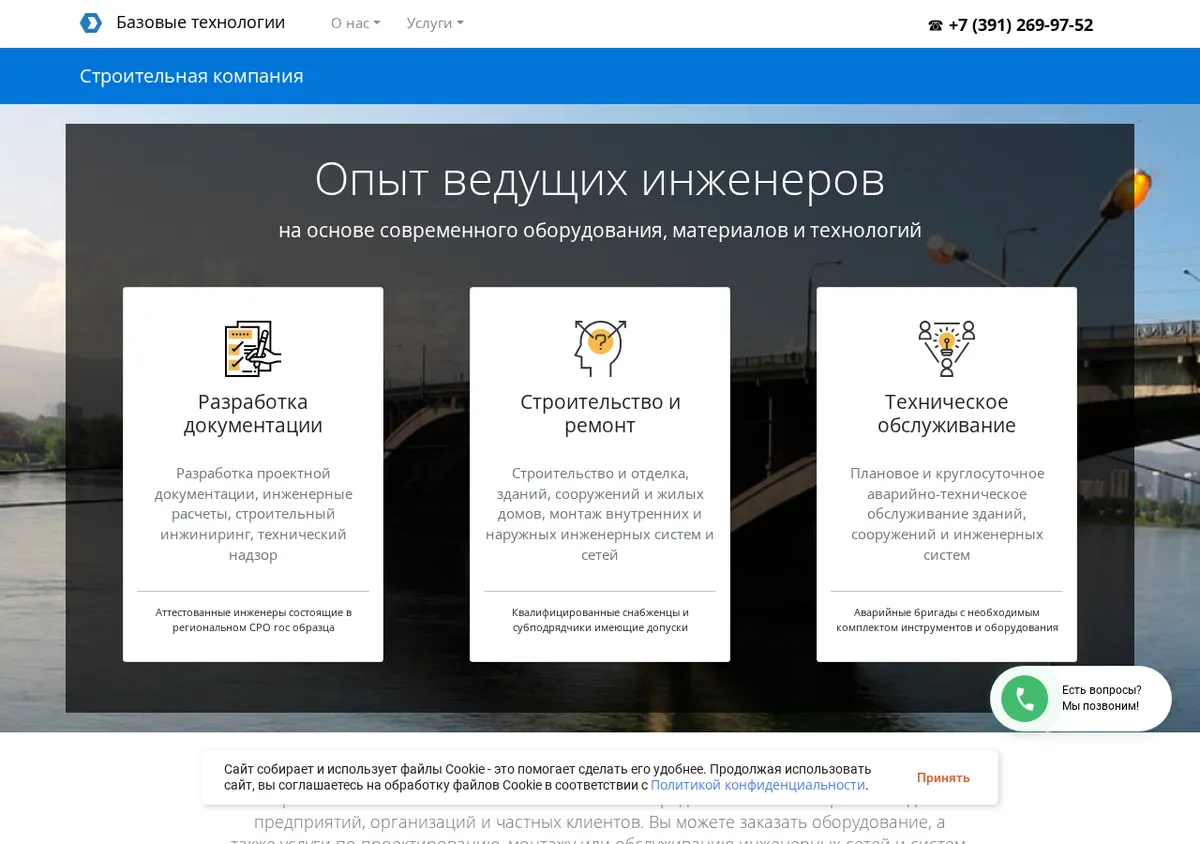Screen dimensions: 1200x844
Task: Click the Опыт ведущих инженеров headline
Action: (600, 180)
